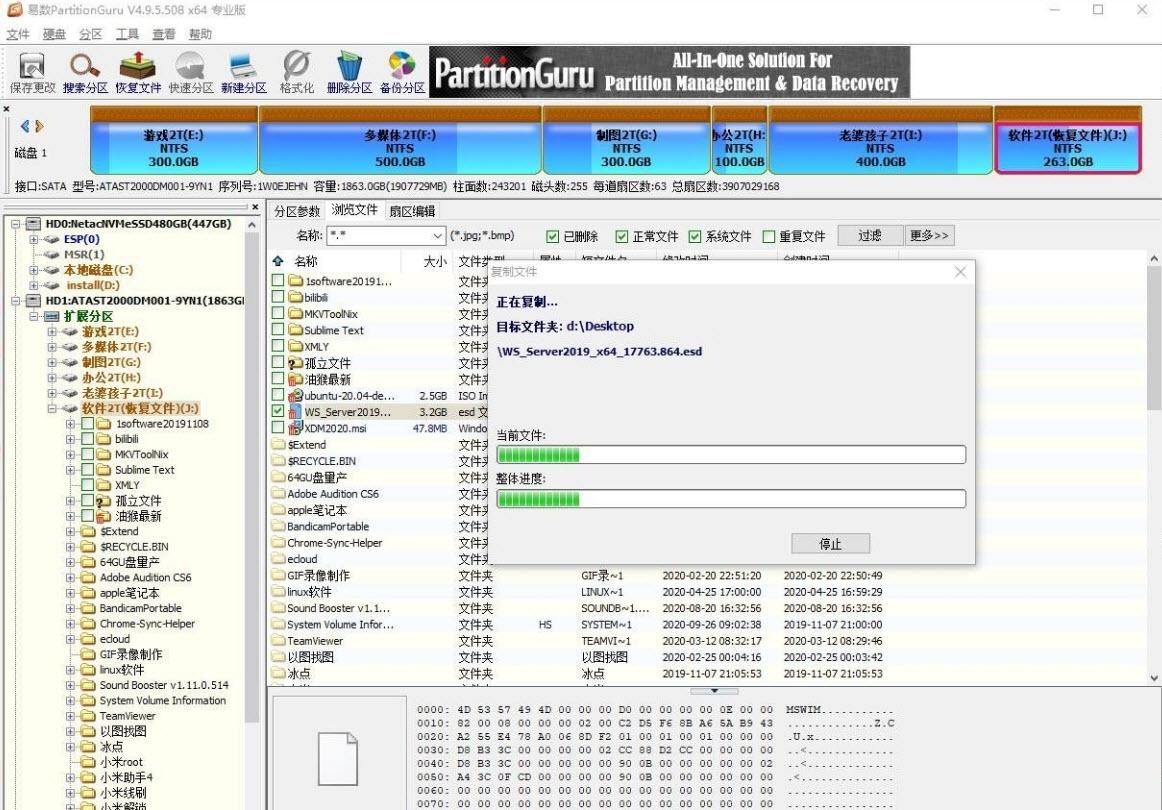Click the 孤立文件 folder icon in file list

[x=296, y=363]
